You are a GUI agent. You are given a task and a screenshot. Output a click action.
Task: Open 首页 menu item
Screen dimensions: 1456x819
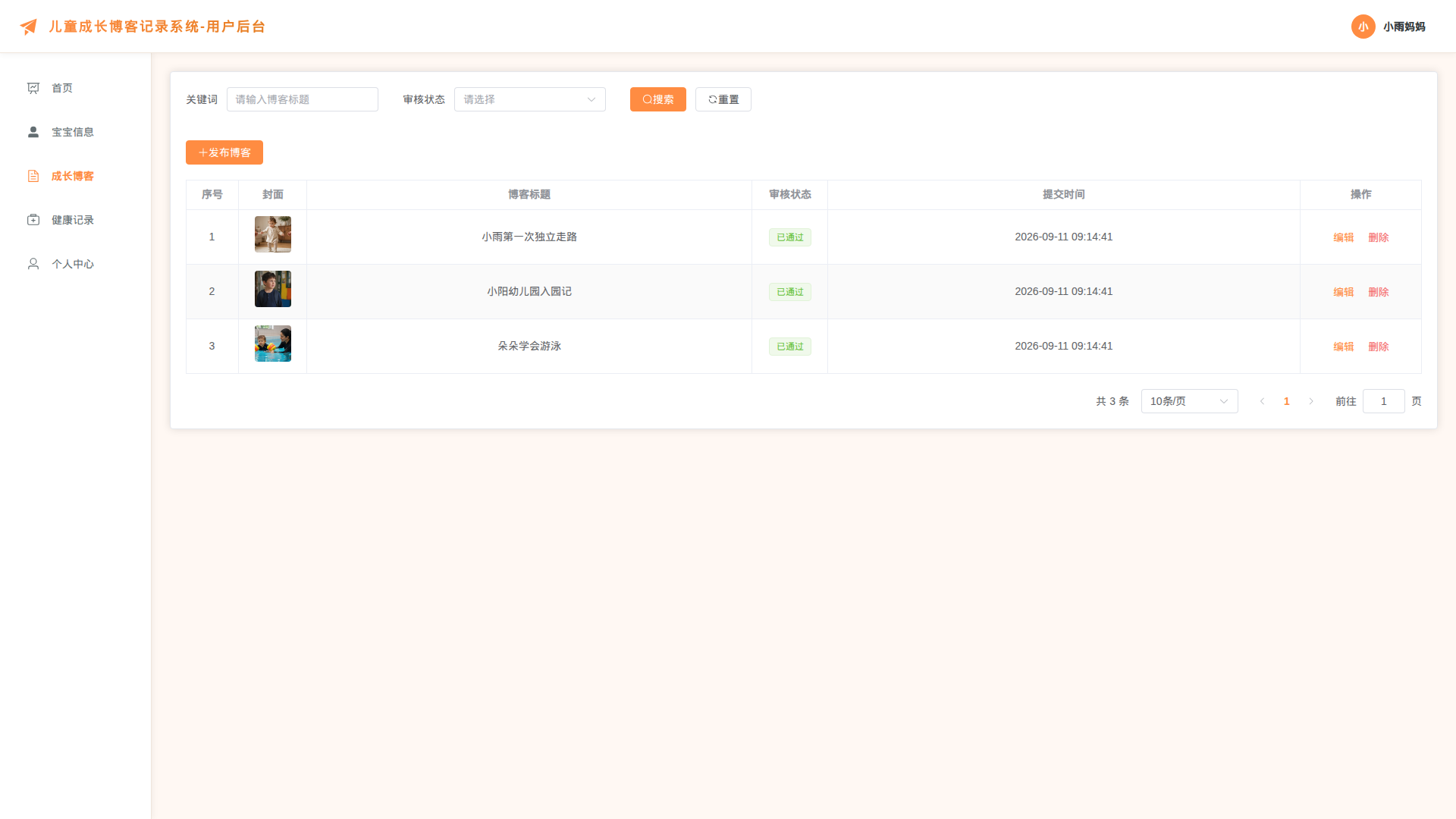pos(75,88)
